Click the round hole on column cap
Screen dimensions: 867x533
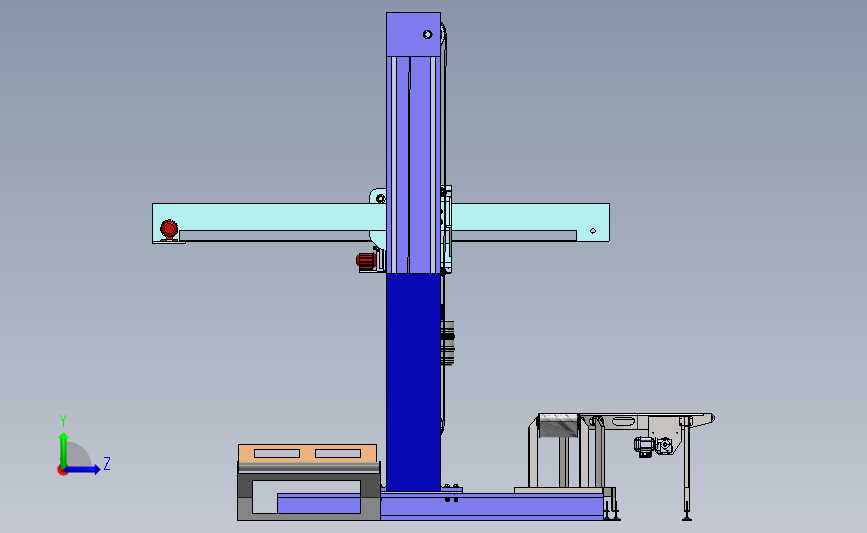click(427, 34)
